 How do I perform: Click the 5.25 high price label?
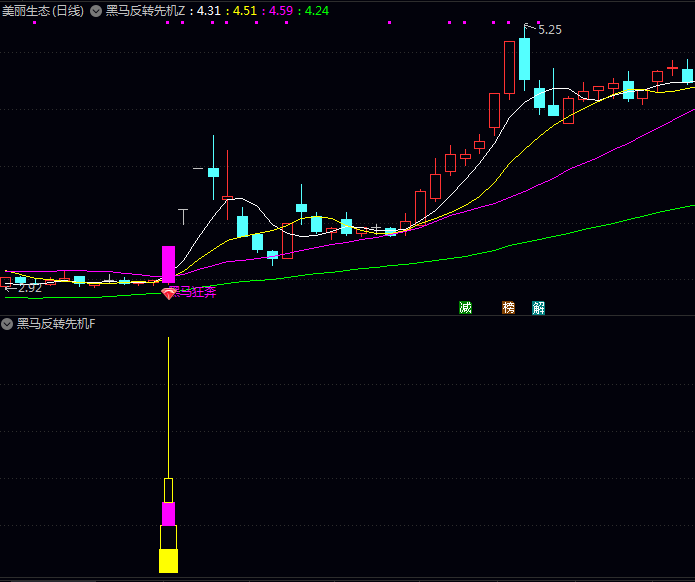coord(549,30)
